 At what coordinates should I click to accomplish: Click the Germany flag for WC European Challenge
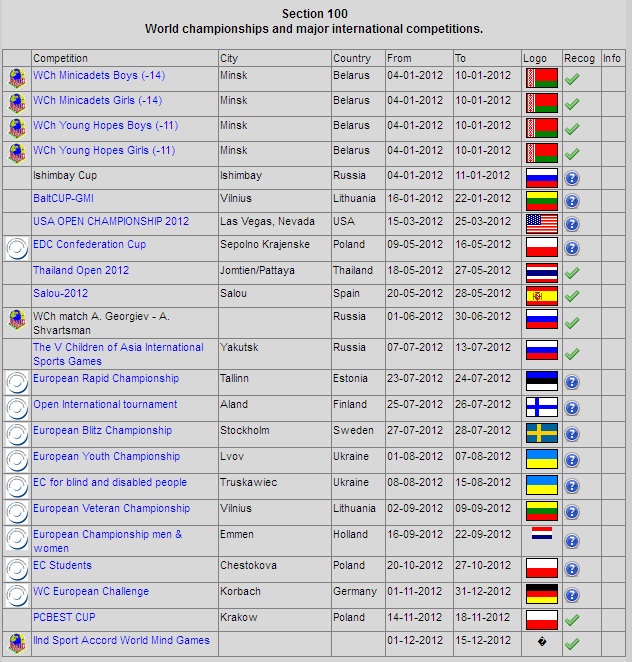pyautogui.click(x=541, y=594)
